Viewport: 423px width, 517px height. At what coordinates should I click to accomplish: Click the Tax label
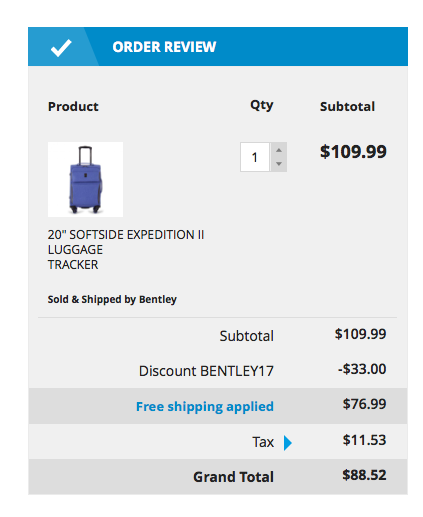(x=263, y=442)
